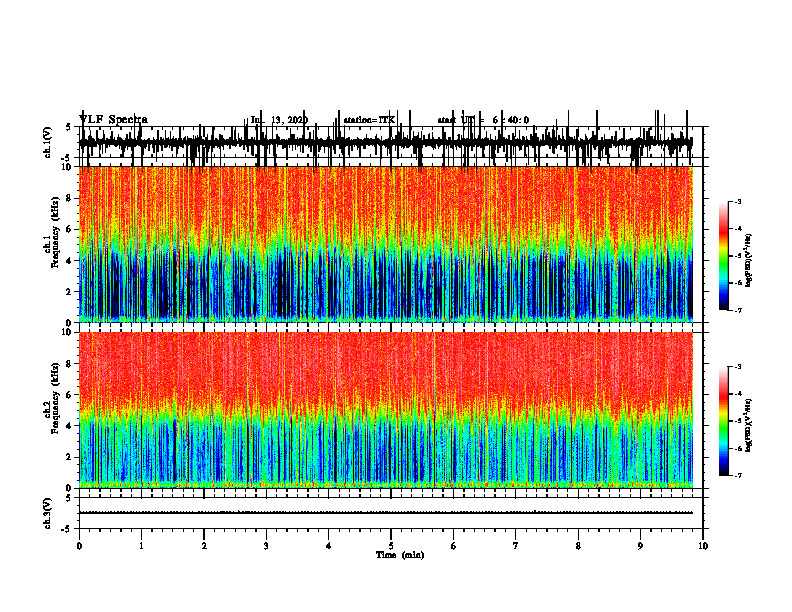The height and width of the screenshot is (612, 792).
Task: Click the '2' kHz tick on ch.1 axis
Action: 69,292
